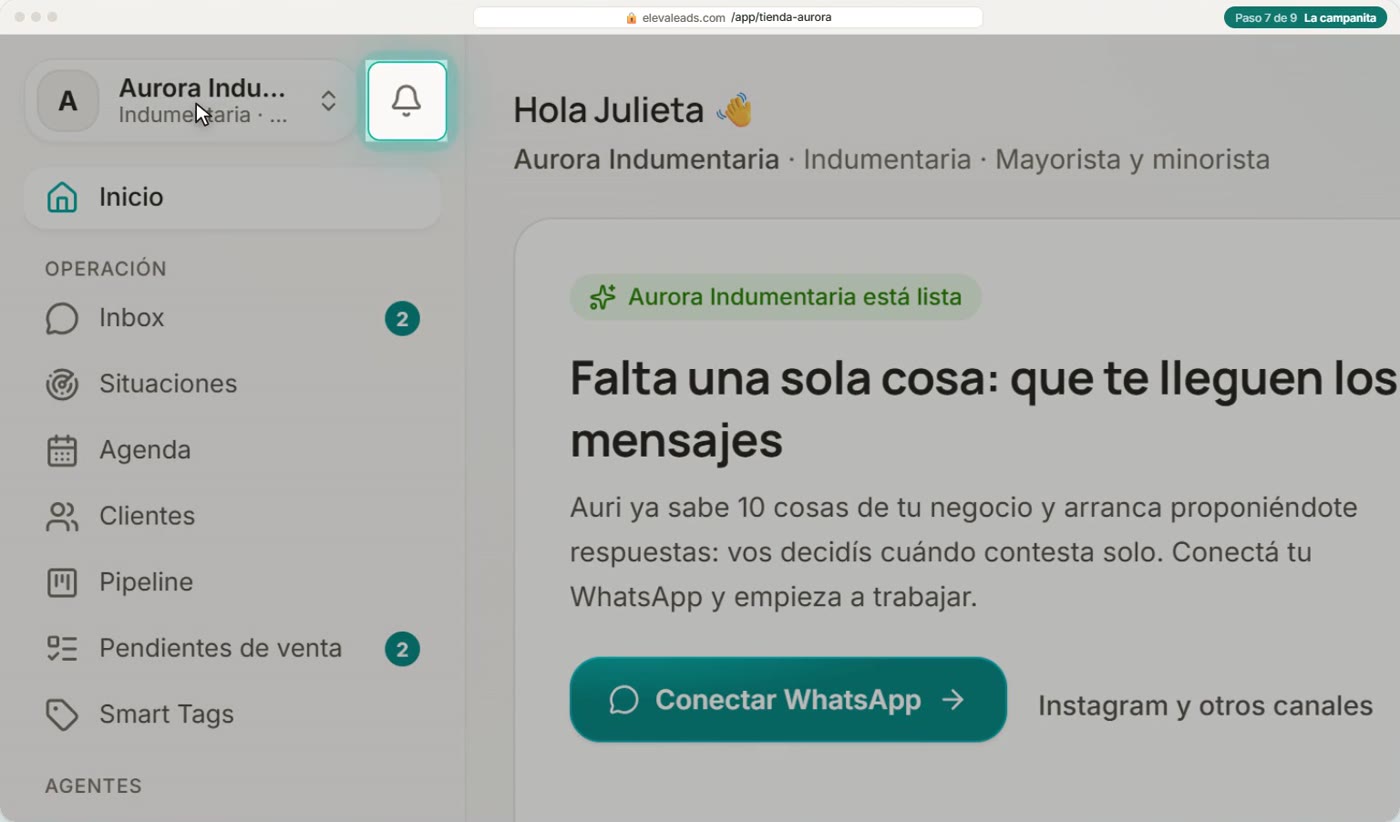Click the Smart Tags tag icon

(62, 714)
